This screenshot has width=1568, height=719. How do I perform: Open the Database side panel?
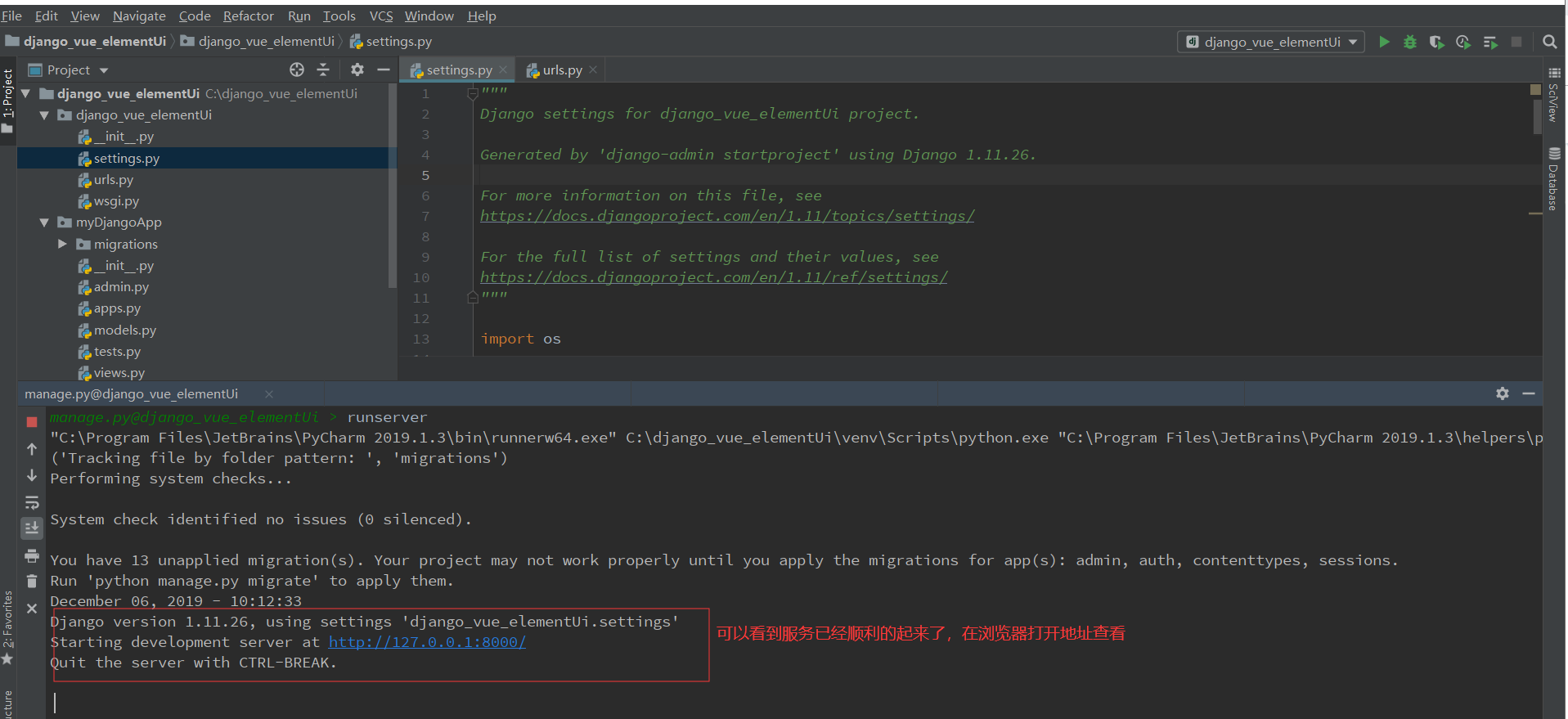click(1554, 179)
